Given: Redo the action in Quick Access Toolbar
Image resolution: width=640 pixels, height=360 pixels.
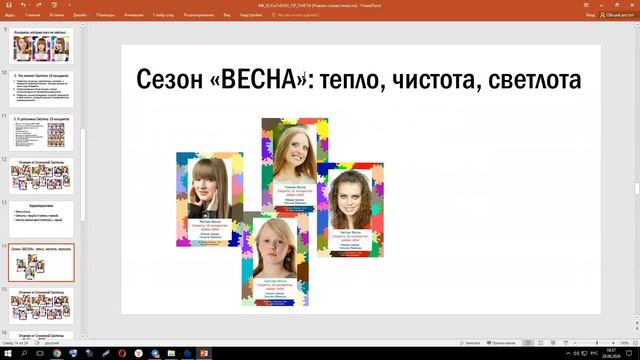Looking at the screenshot, I should pyautogui.click(x=39, y=5).
